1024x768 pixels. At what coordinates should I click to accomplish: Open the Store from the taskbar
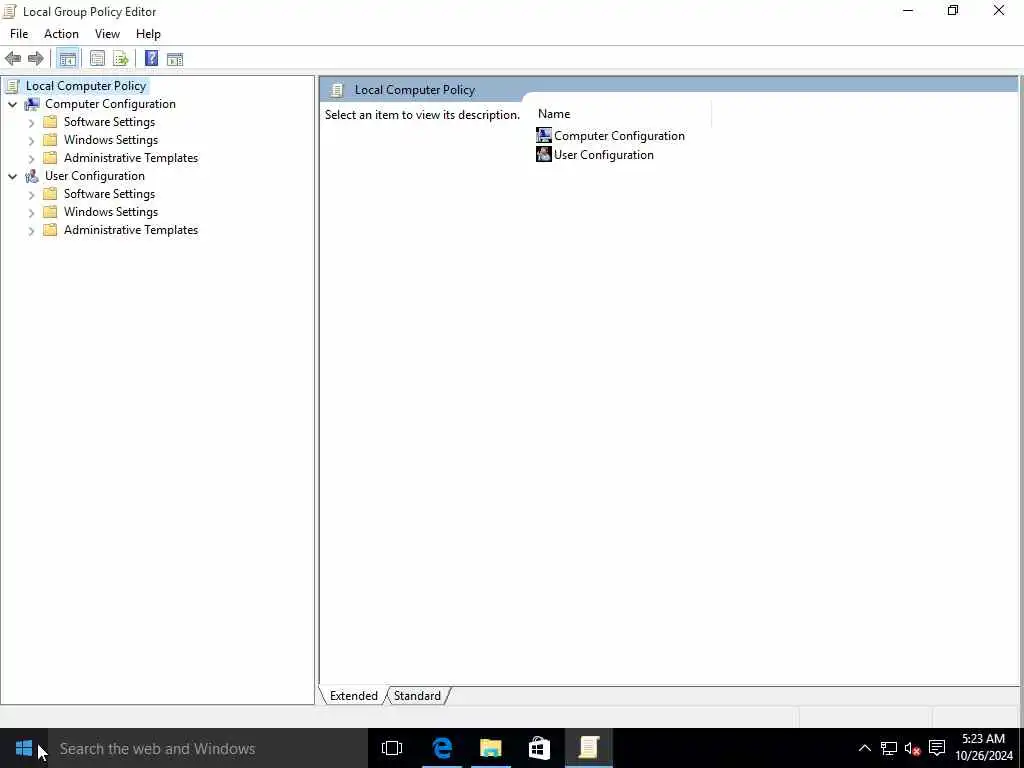(x=539, y=748)
